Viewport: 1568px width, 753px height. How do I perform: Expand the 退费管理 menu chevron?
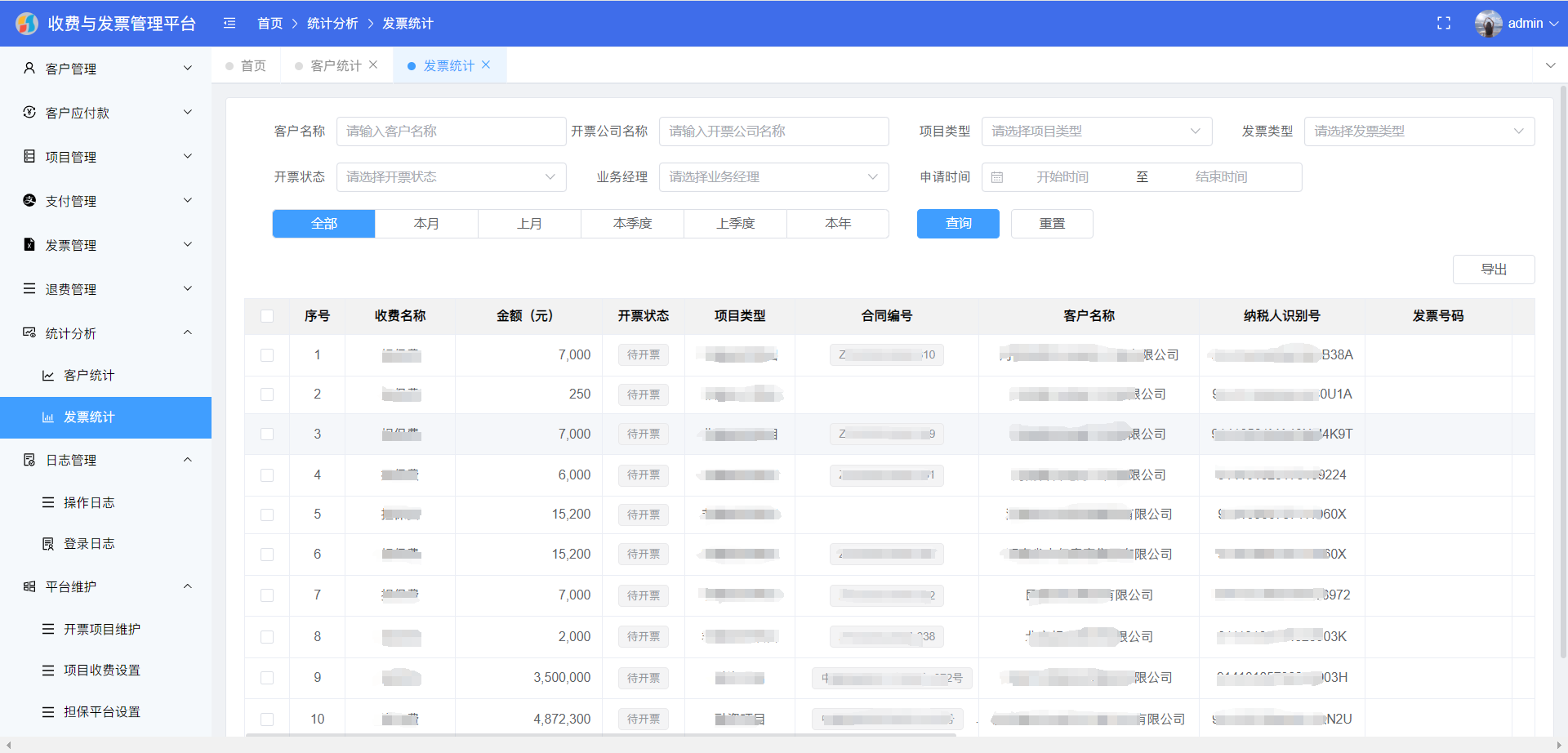click(188, 289)
